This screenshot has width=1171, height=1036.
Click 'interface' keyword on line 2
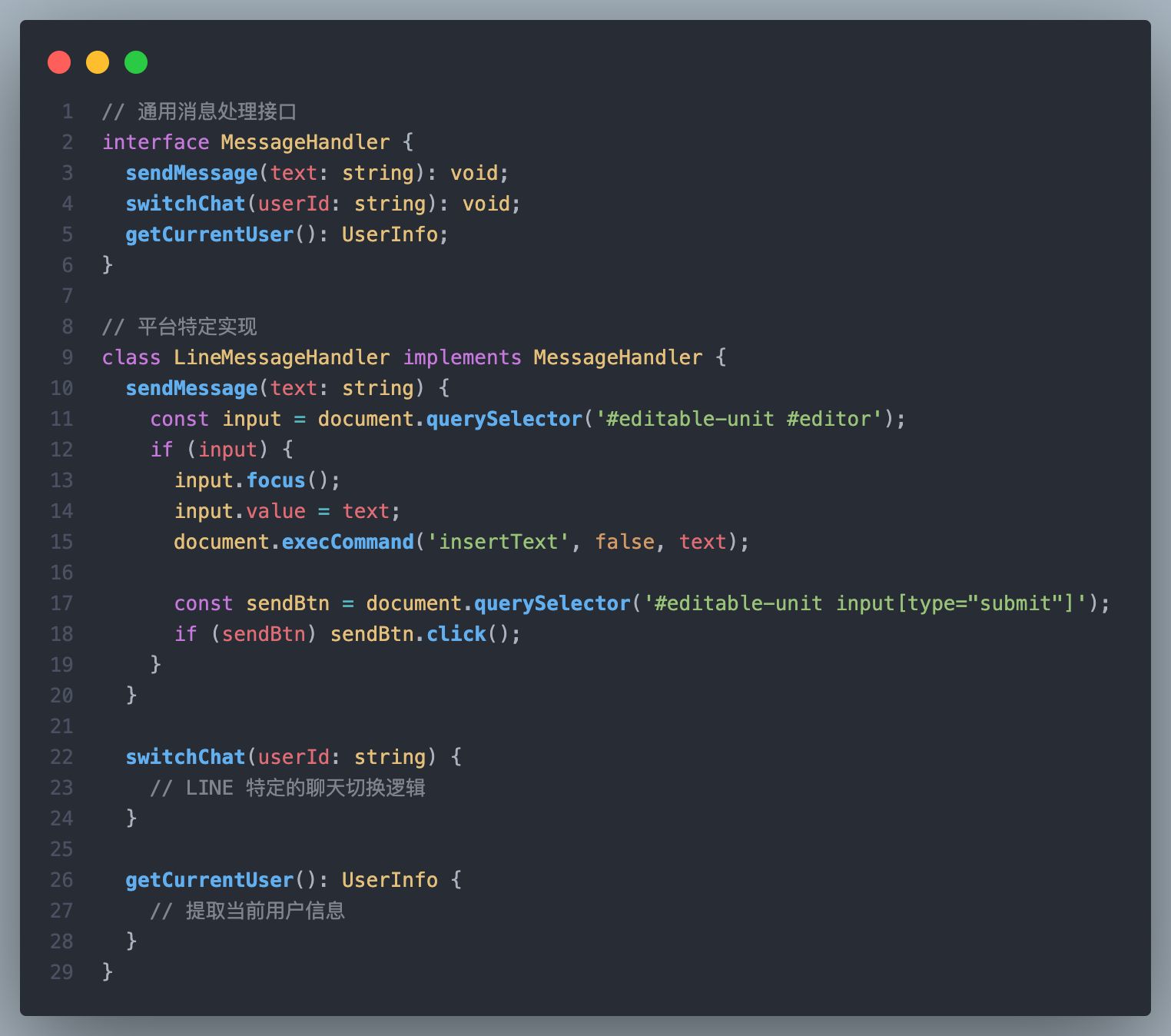click(x=156, y=142)
